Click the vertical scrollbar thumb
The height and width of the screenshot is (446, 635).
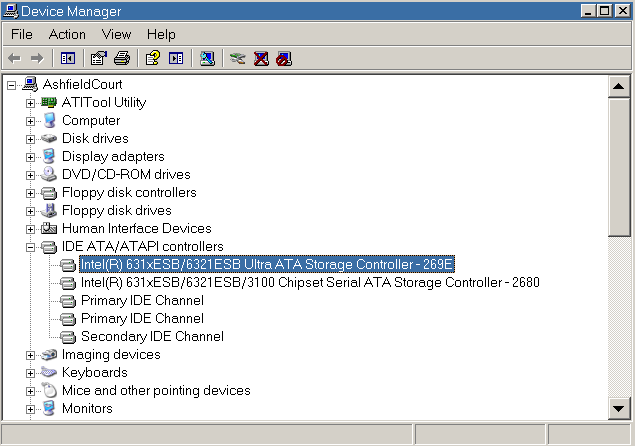(618, 166)
